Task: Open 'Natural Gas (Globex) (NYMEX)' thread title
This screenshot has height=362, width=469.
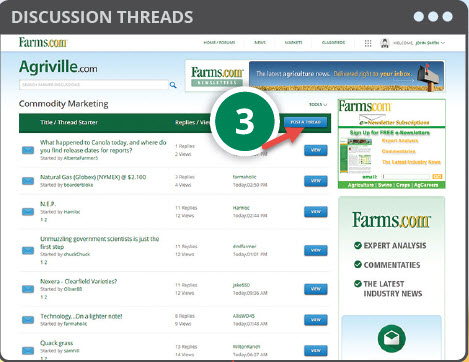Action: point(93,177)
